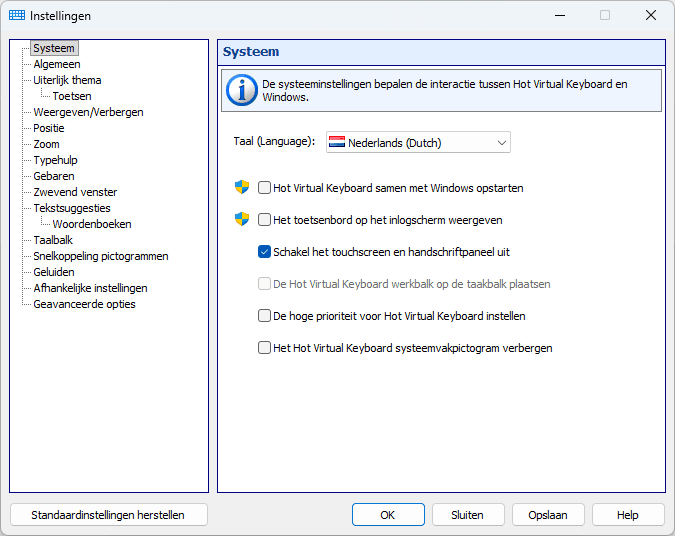Select Afhankelijke instellingen
Screen dimensions: 675x536
(x=90, y=288)
